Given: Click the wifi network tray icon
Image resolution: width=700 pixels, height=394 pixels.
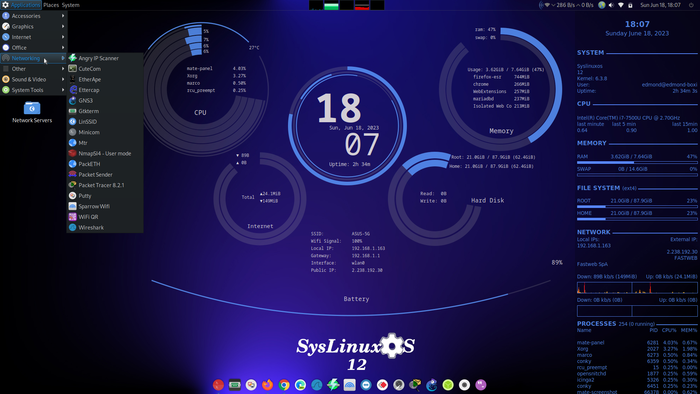Looking at the screenshot, I should (621, 5).
